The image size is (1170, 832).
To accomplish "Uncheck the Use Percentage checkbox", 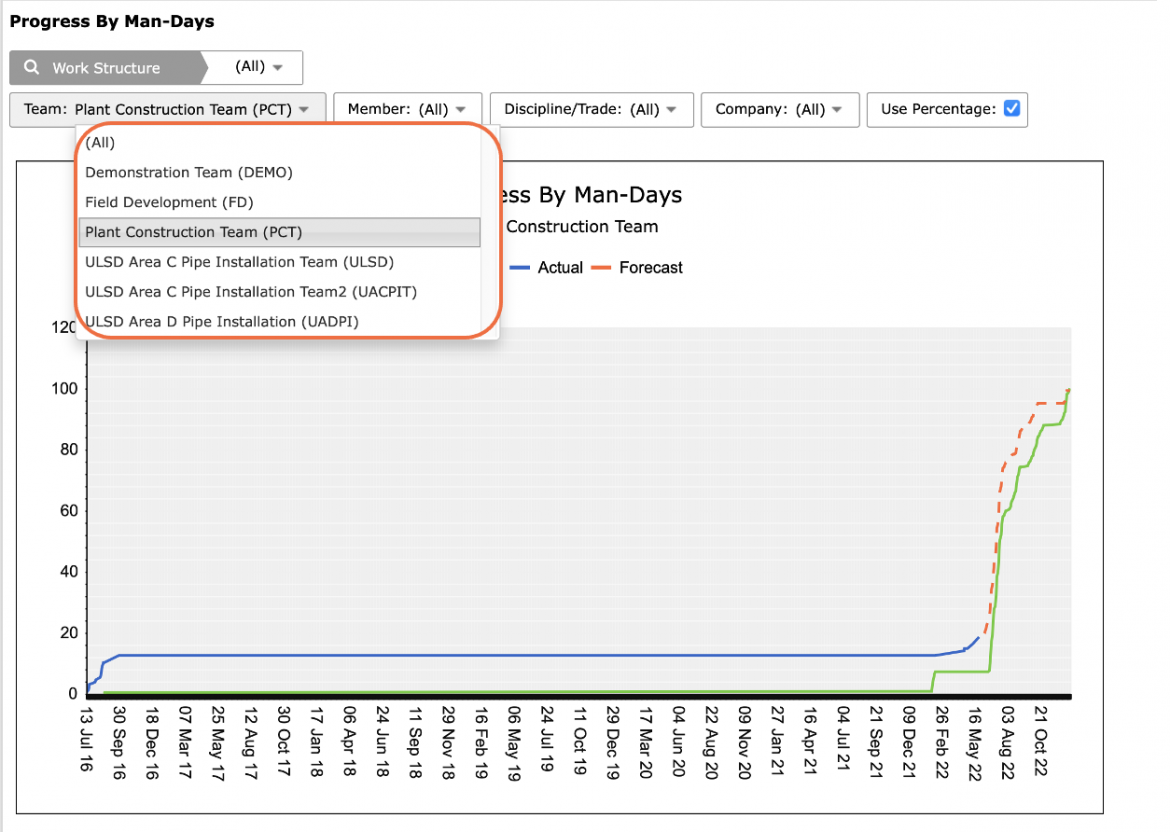I will coord(1012,108).
